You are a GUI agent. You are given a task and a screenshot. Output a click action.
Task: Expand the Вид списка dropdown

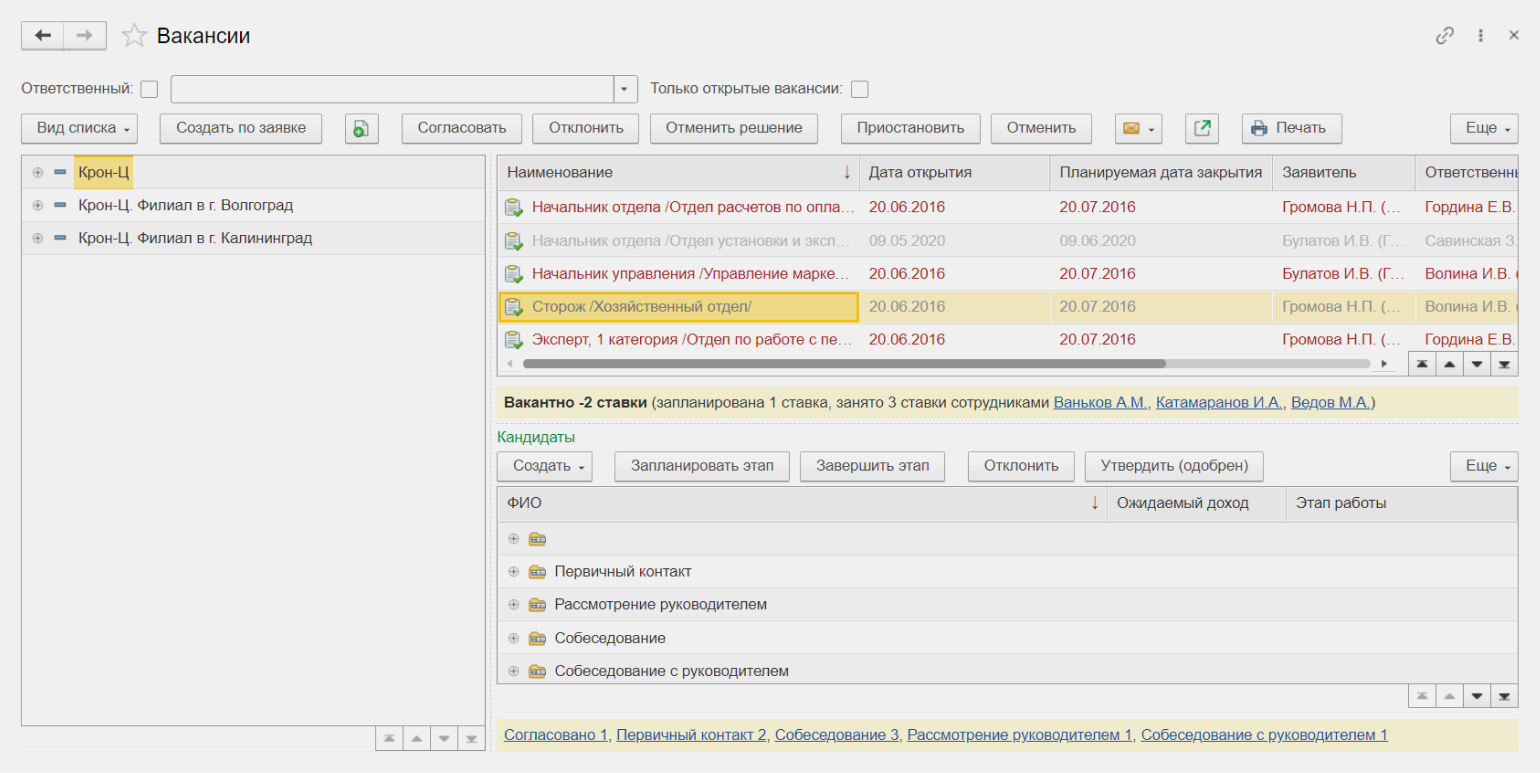[79, 128]
